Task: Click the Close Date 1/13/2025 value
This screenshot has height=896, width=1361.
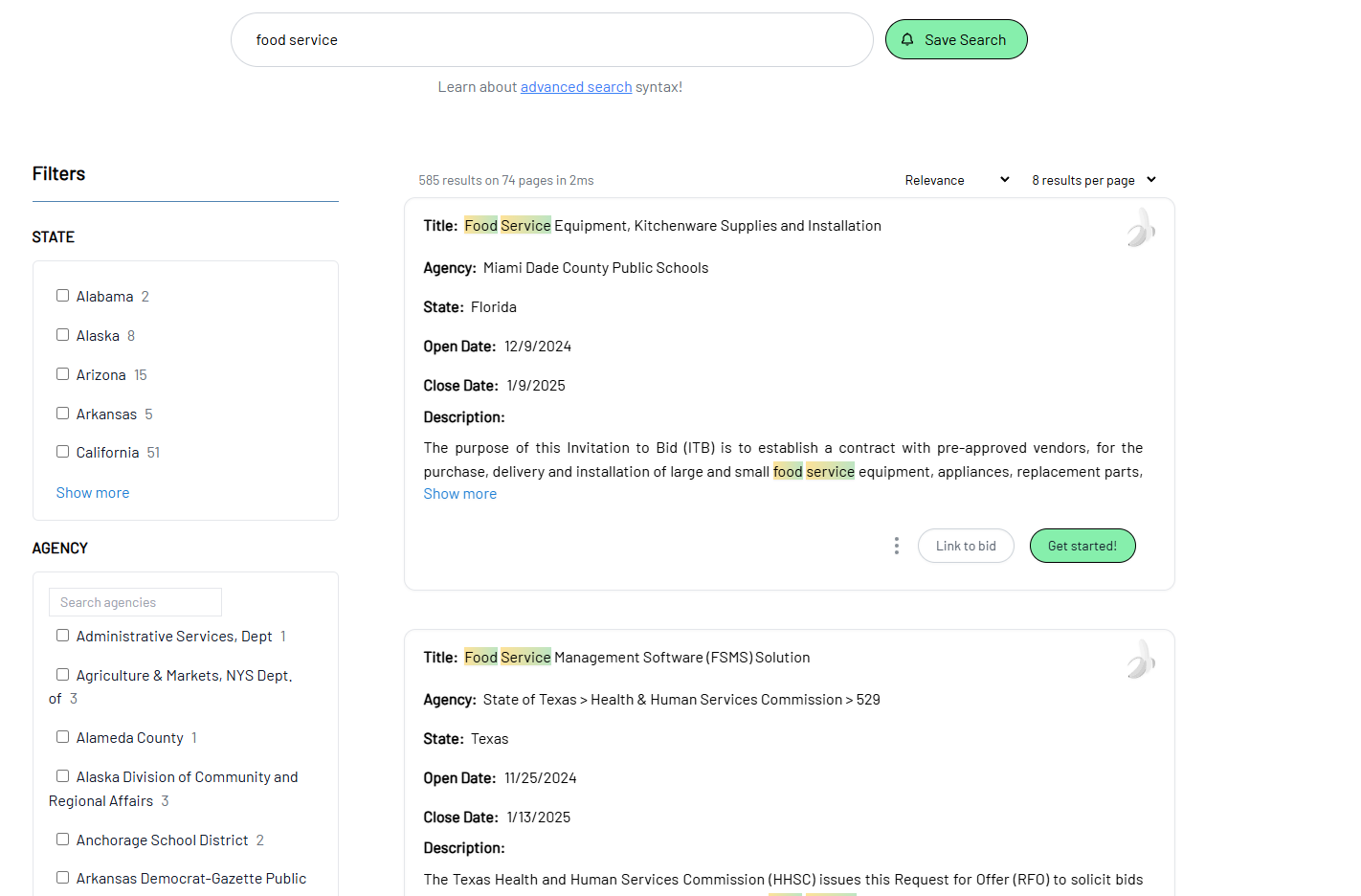Action: [539, 818]
